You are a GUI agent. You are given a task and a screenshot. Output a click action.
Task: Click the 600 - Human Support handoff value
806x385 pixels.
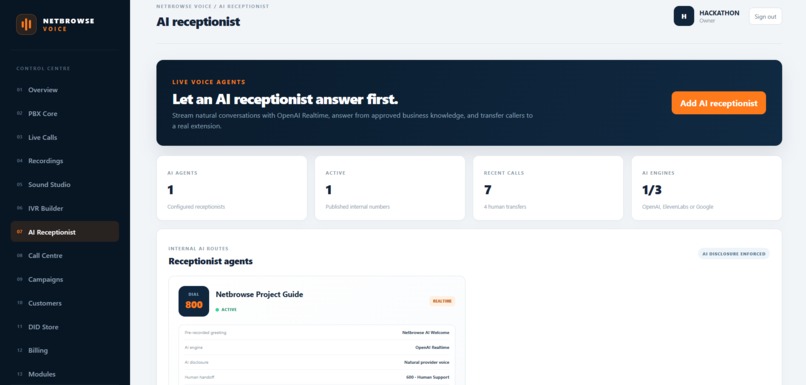point(427,377)
